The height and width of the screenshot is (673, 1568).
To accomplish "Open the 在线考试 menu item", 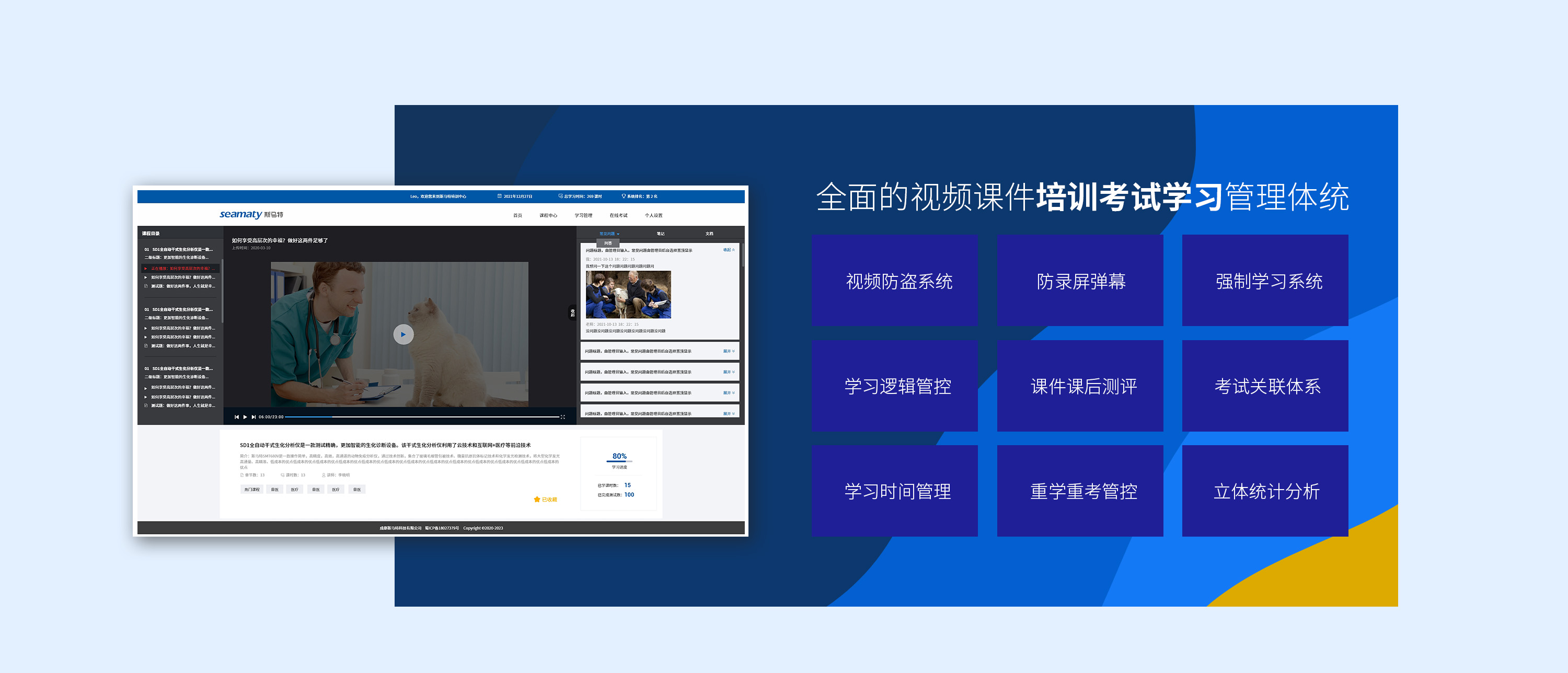I will click(618, 215).
